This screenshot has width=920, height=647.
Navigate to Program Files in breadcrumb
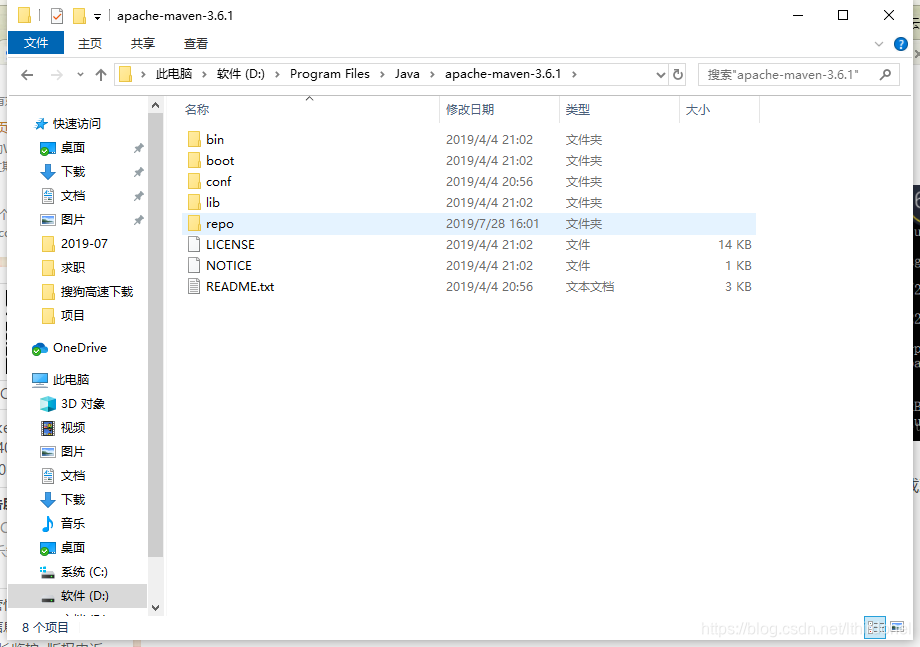[x=330, y=74]
